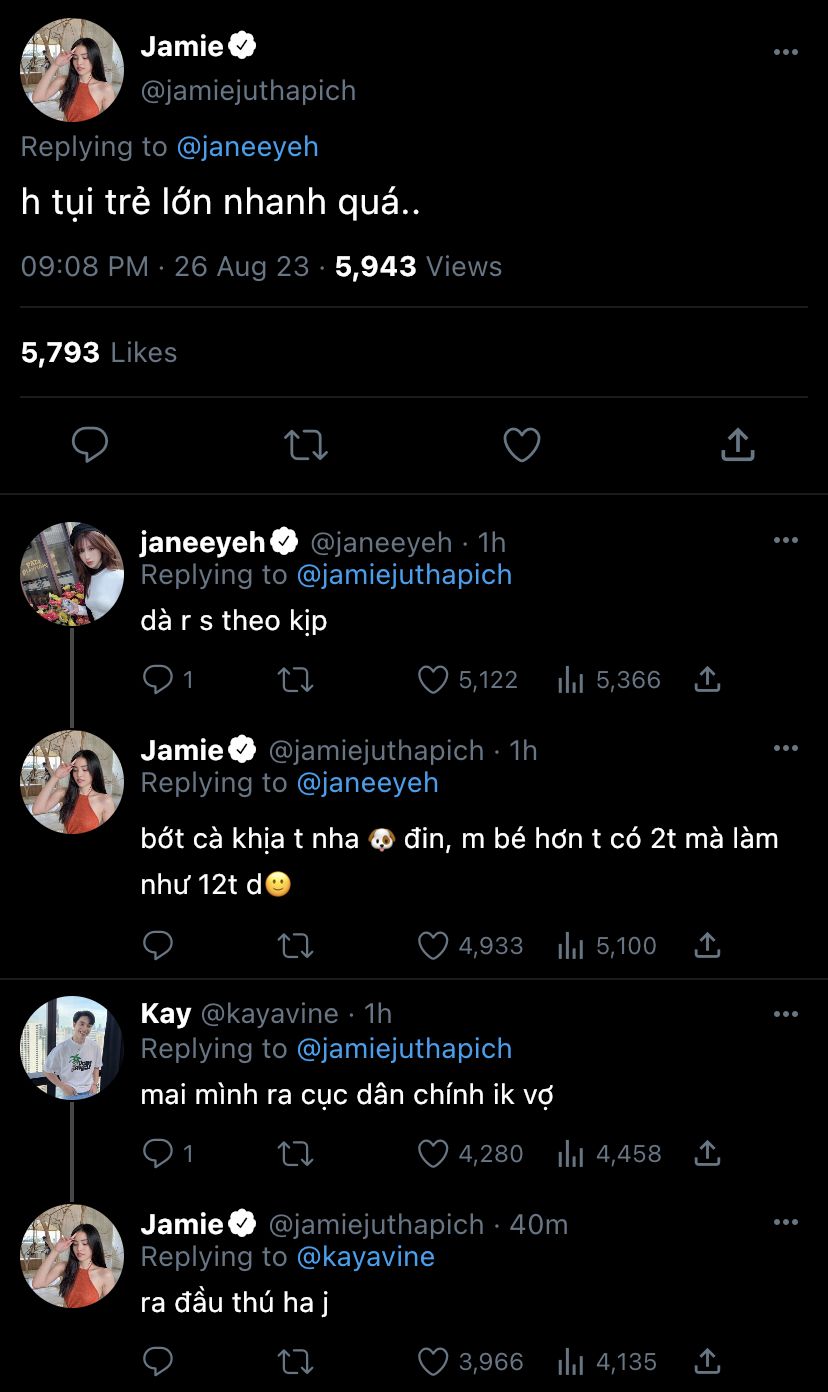
Task: Like the main tweet 'h tụi trẻ lớn nhanh quá'
Action: tap(521, 445)
